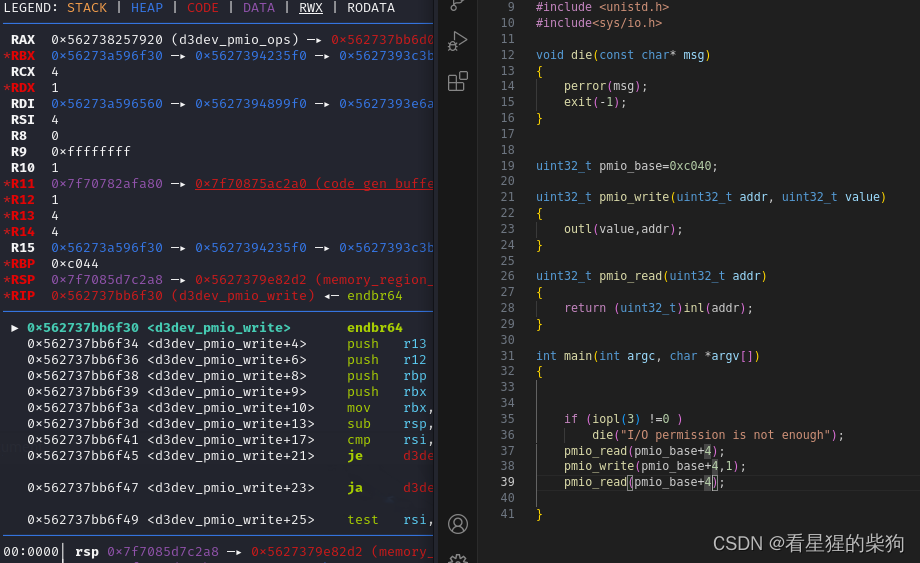Click the RSP address 0x7f7085d7c2a8
Screen dimensions: 920x563
click(107, 280)
